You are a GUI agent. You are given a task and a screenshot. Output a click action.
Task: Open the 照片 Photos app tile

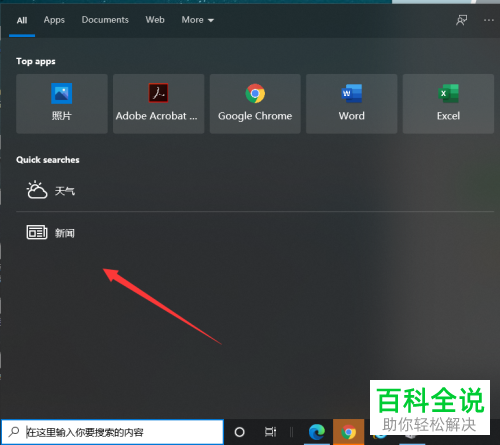point(62,104)
